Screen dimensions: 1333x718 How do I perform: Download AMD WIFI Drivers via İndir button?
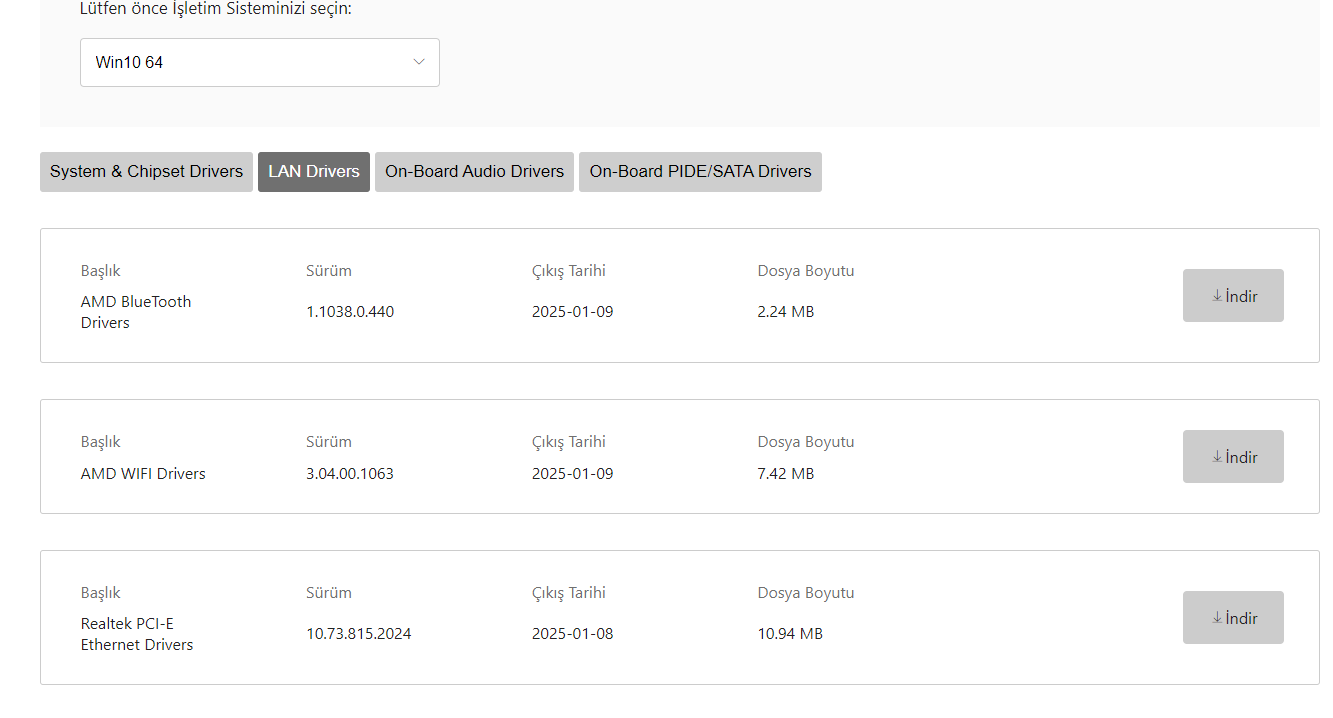pos(1233,457)
